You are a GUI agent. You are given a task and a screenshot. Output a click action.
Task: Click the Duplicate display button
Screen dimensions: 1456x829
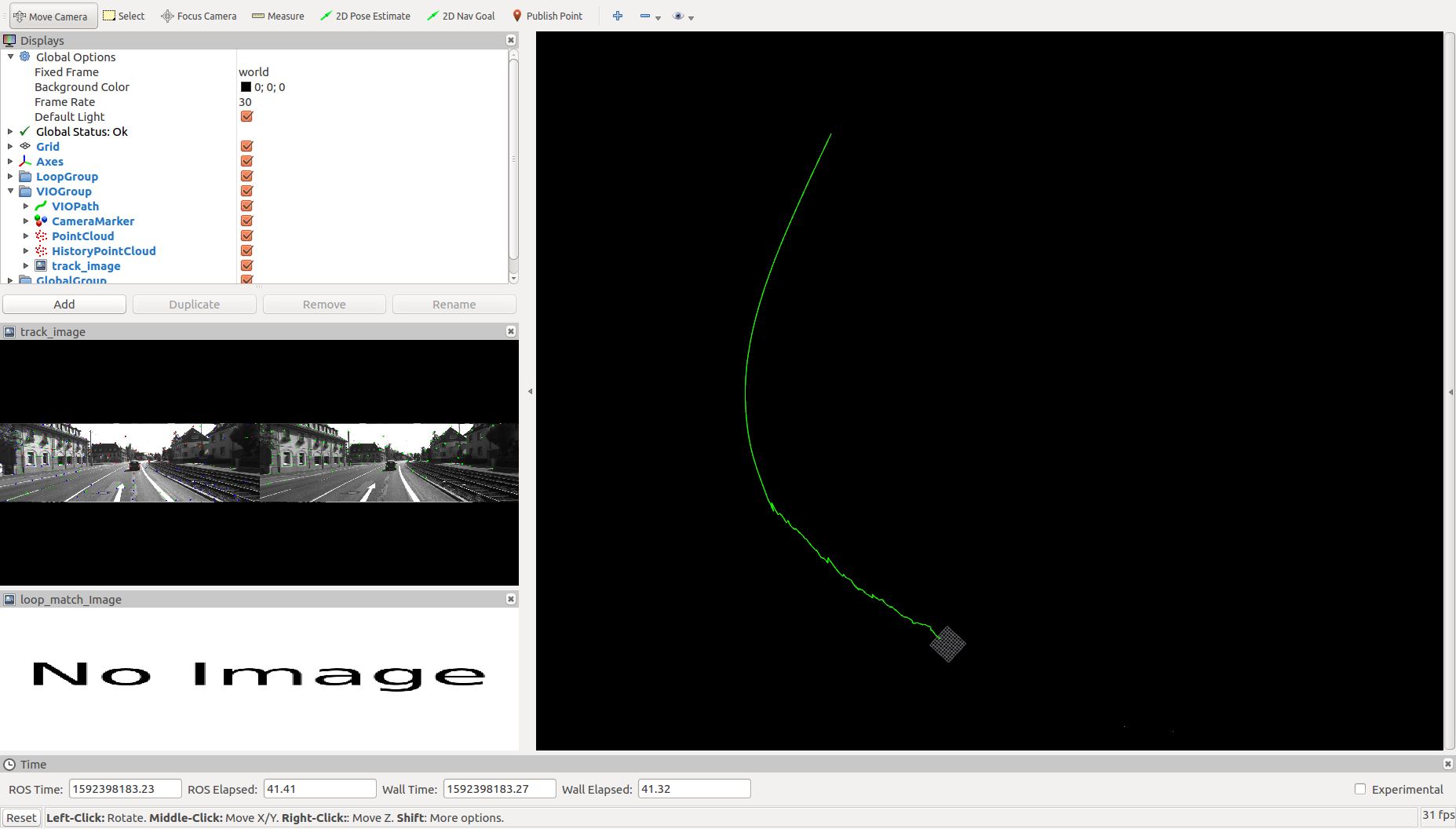click(195, 305)
